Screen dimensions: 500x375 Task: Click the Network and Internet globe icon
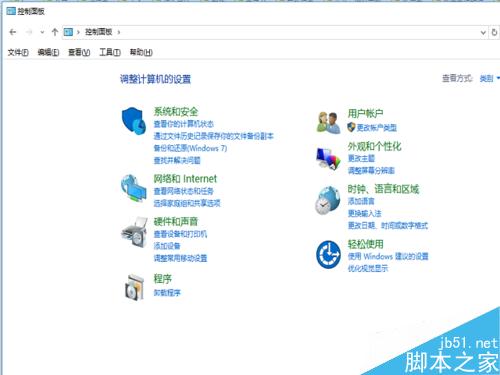[x=134, y=188]
